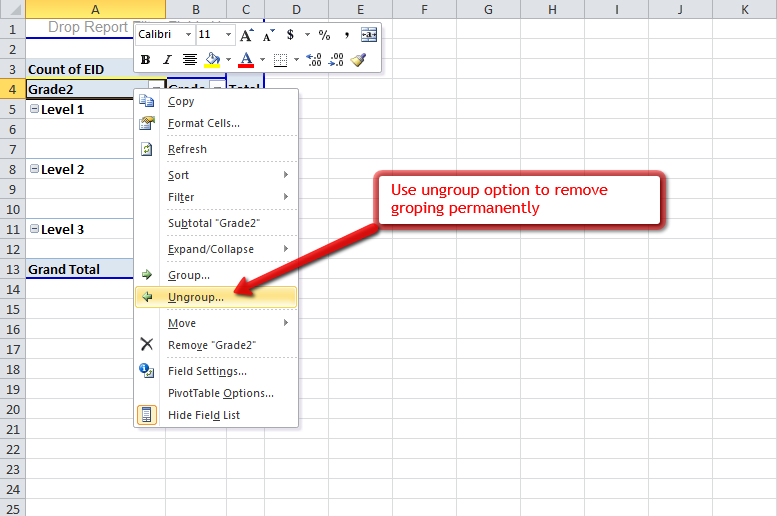Viewport: 777px width, 516px height.
Task: Apply Percent Style format
Action: click(x=324, y=35)
